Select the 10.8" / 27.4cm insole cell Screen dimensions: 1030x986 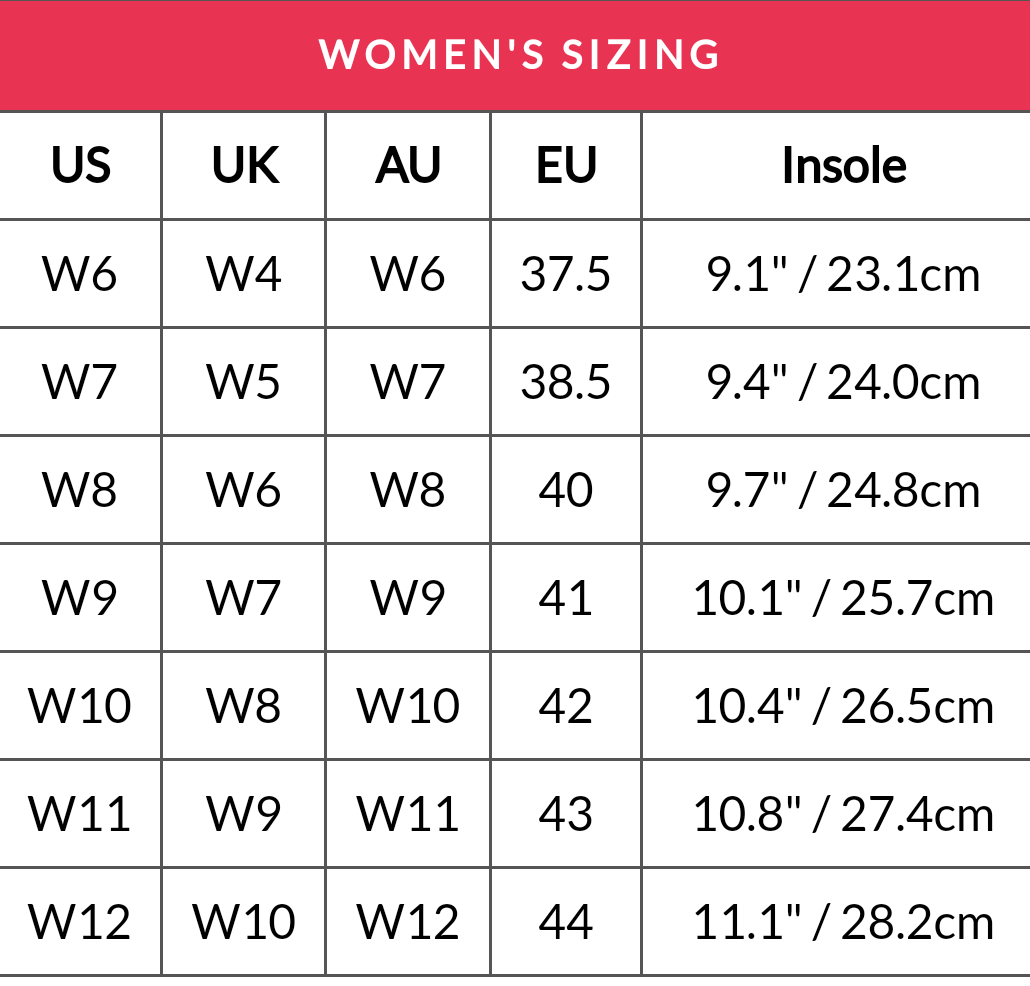point(844,814)
